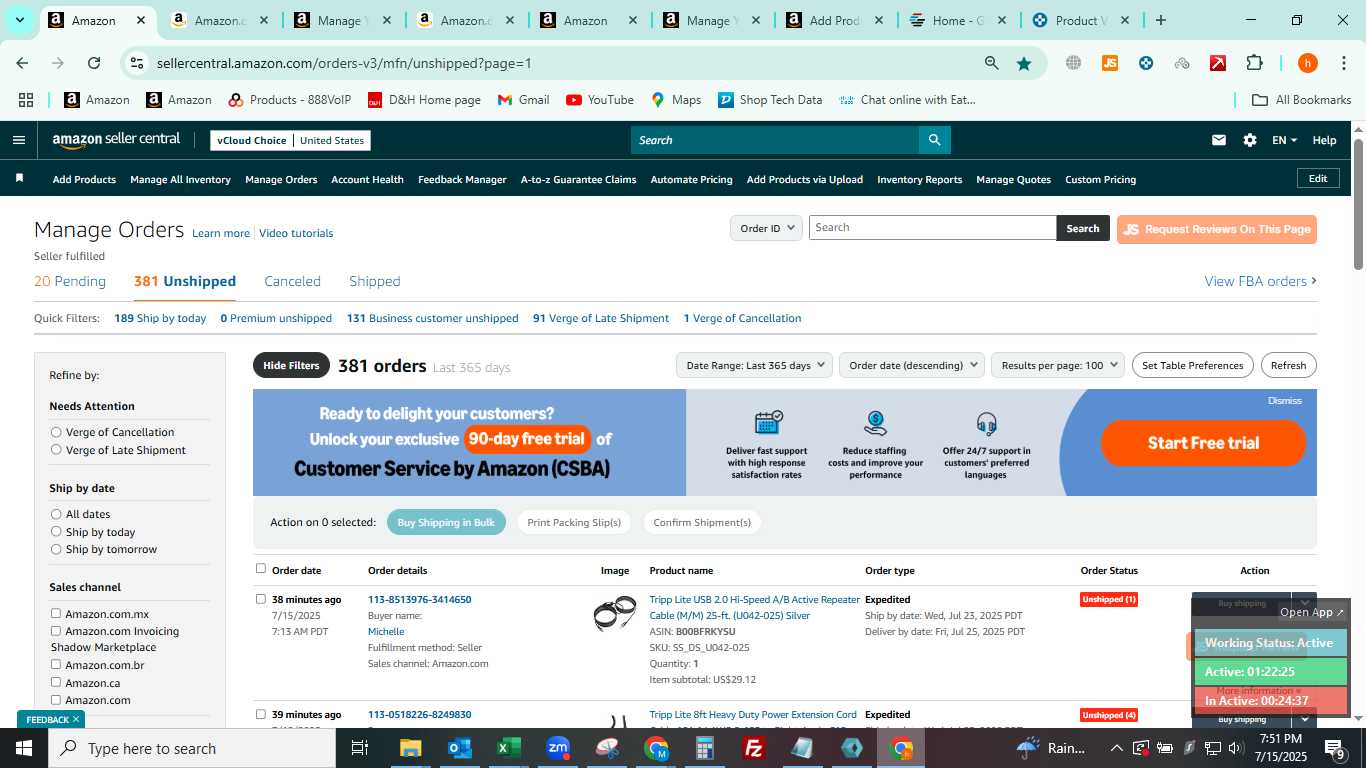Open the browser extensions puzzle icon

(x=1254, y=63)
